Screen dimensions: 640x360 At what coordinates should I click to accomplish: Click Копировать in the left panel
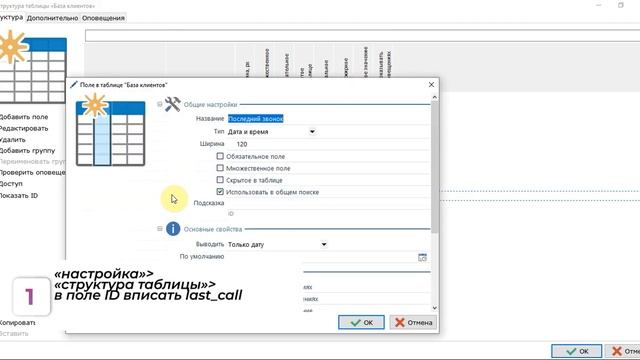pyautogui.click(x=18, y=322)
